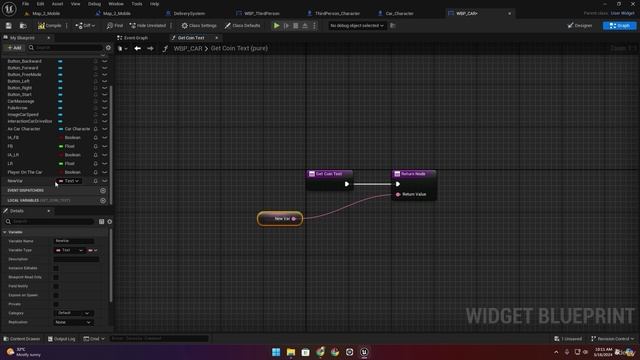
Task: Add new item in My Blueprint
Action: [14, 48]
